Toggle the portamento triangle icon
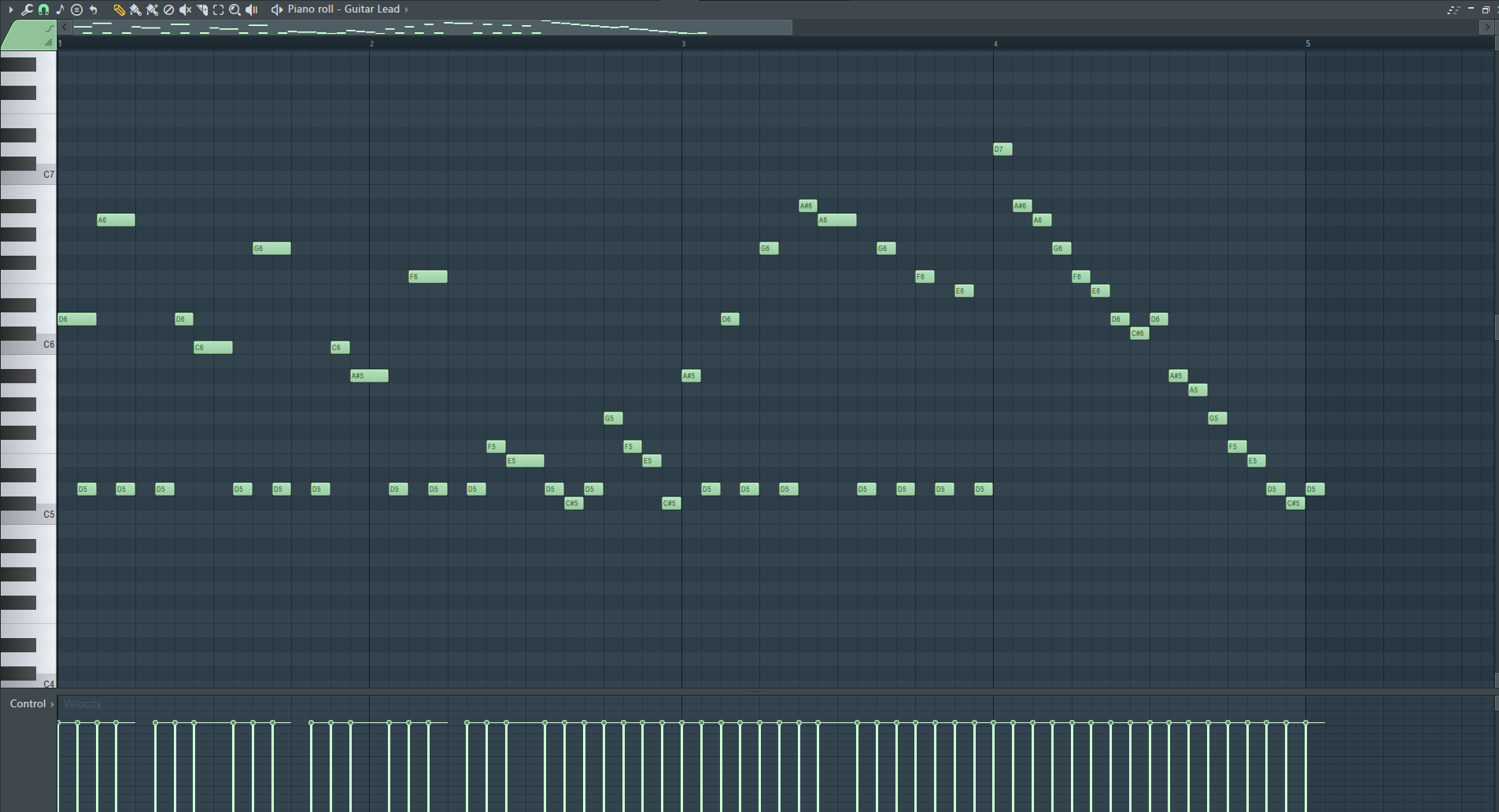 point(49,42)
